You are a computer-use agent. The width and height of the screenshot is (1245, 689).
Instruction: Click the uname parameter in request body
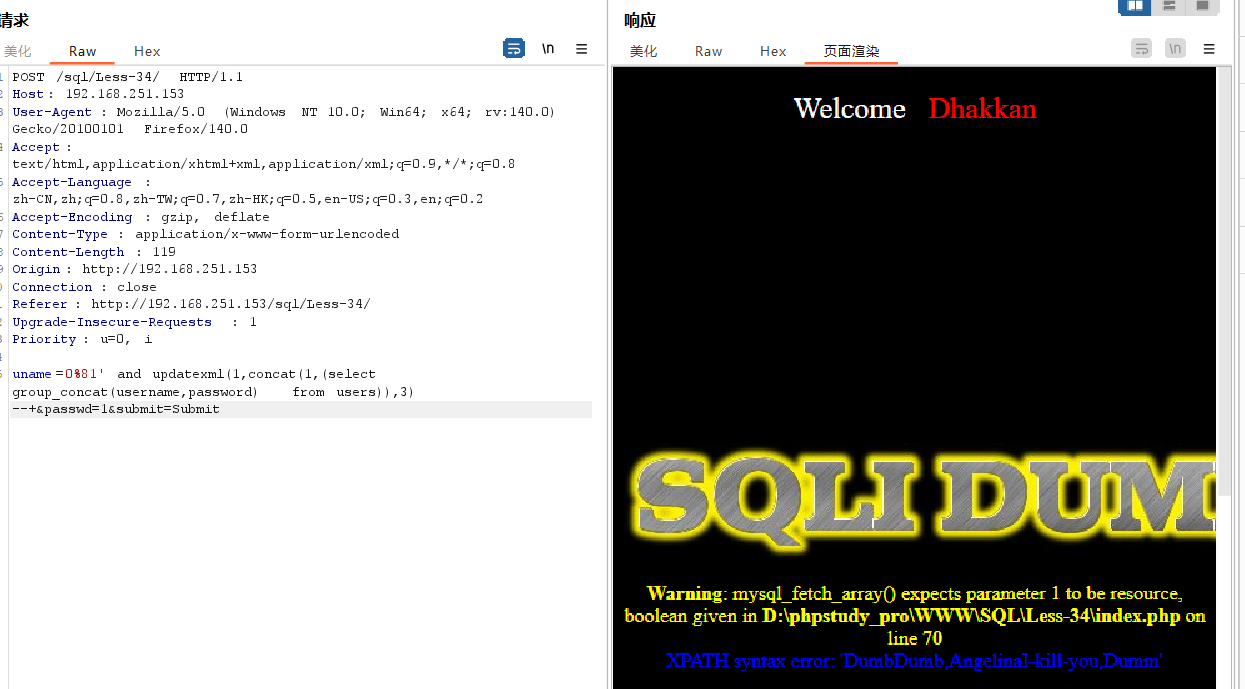[32, 374]
